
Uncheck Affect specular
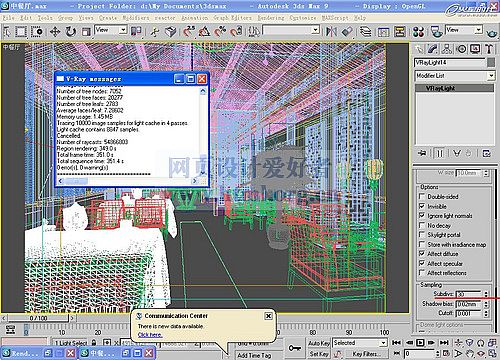(x=422, y=263)
